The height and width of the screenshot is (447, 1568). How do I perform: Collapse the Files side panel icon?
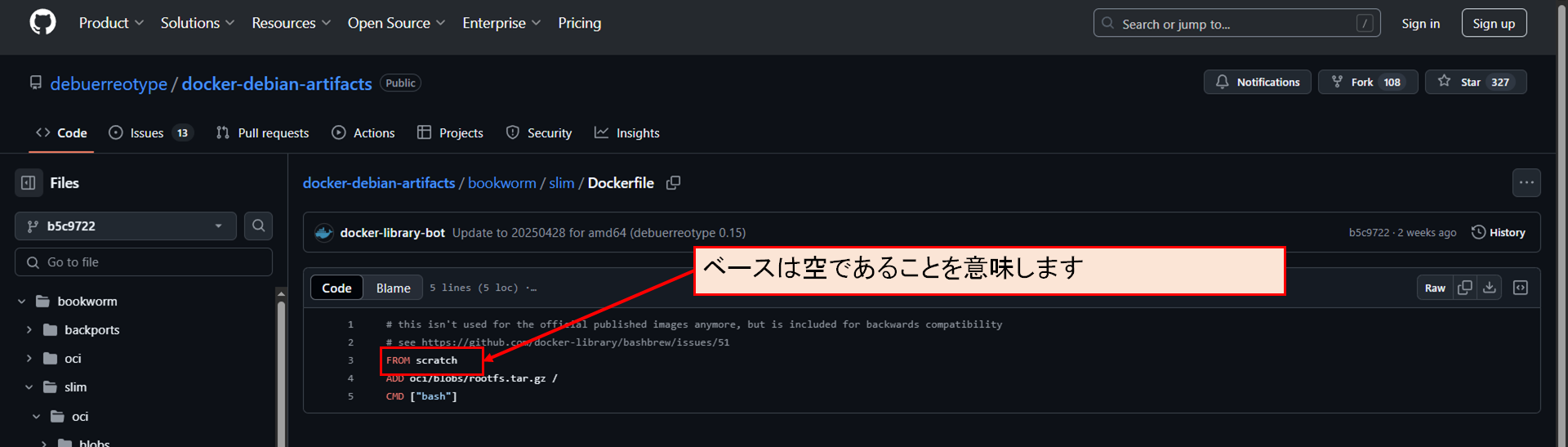click(x=29, y=183)
